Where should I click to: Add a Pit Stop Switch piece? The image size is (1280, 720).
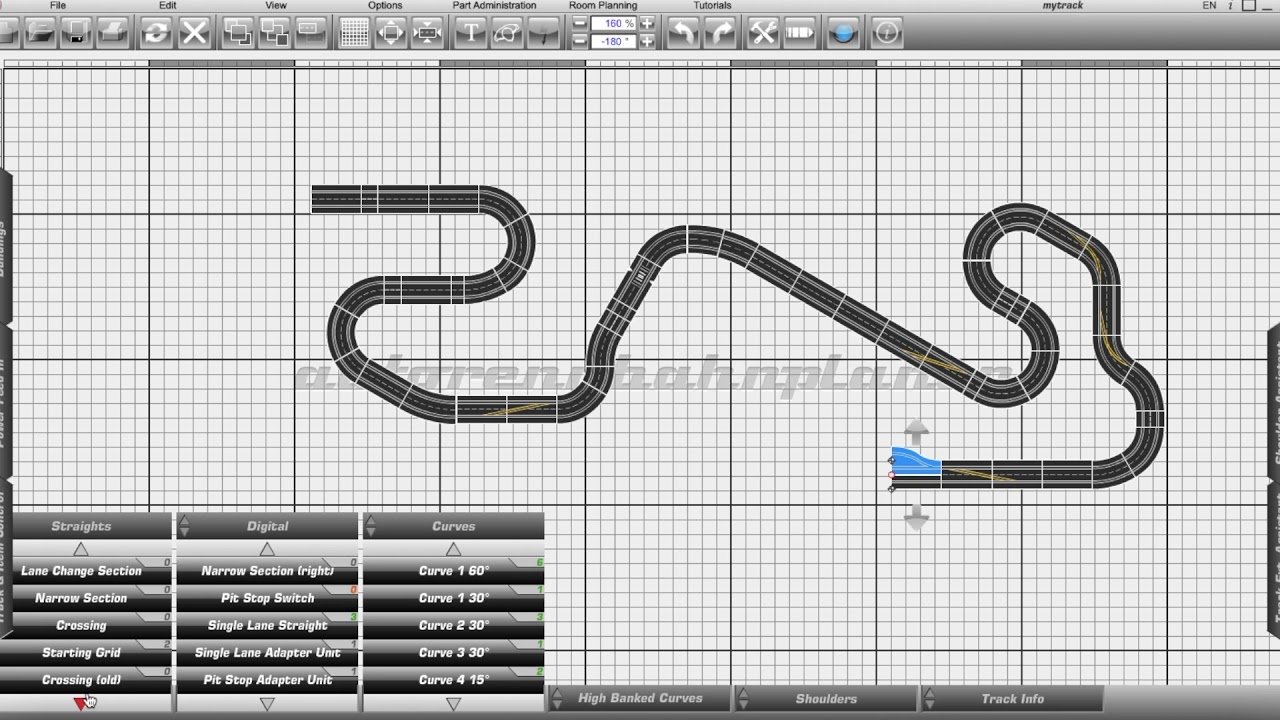point(267,598)
